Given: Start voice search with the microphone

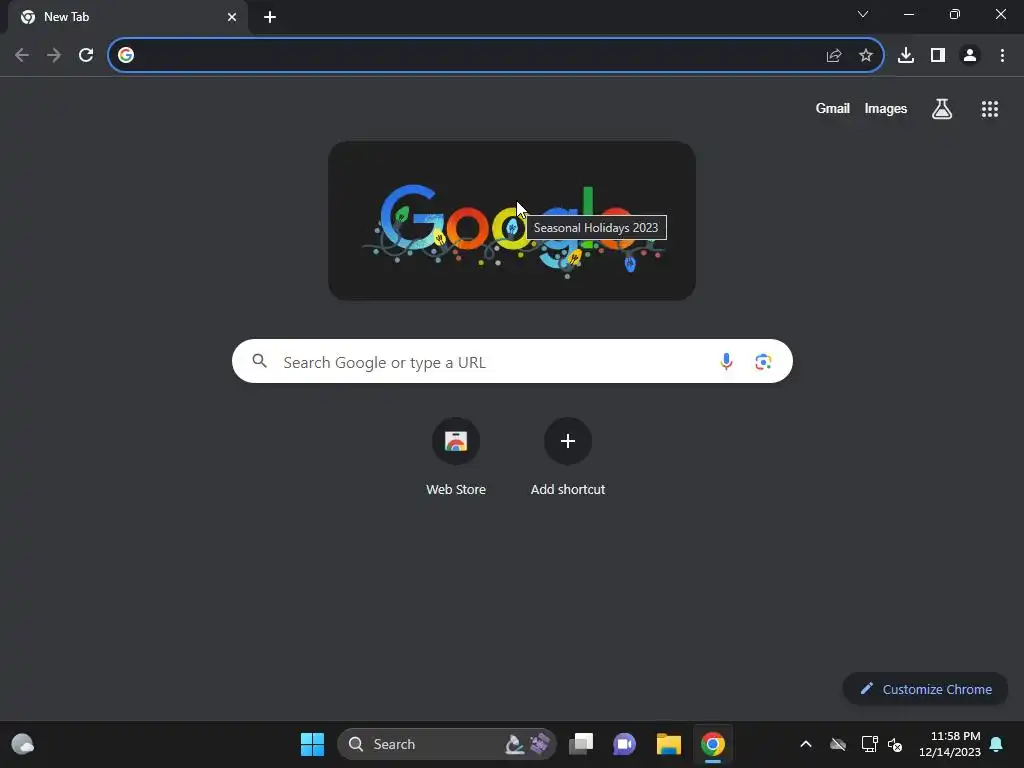Looking at the screenshot, I should coord(726,361).
